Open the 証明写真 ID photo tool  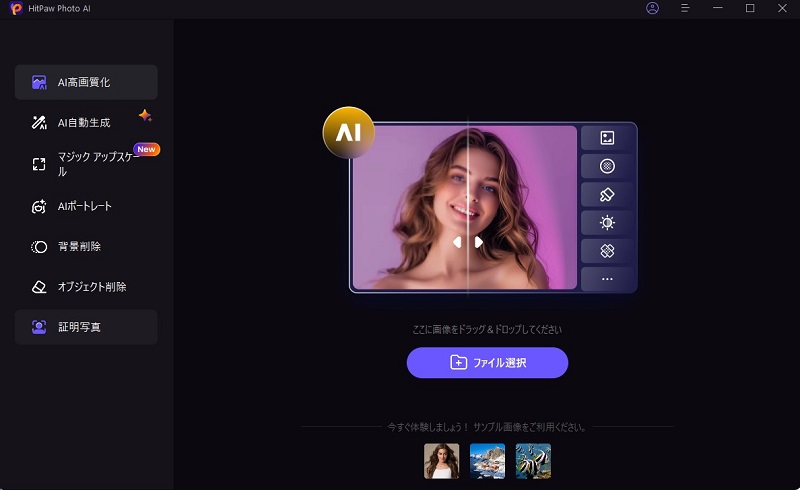click(86, 327)
